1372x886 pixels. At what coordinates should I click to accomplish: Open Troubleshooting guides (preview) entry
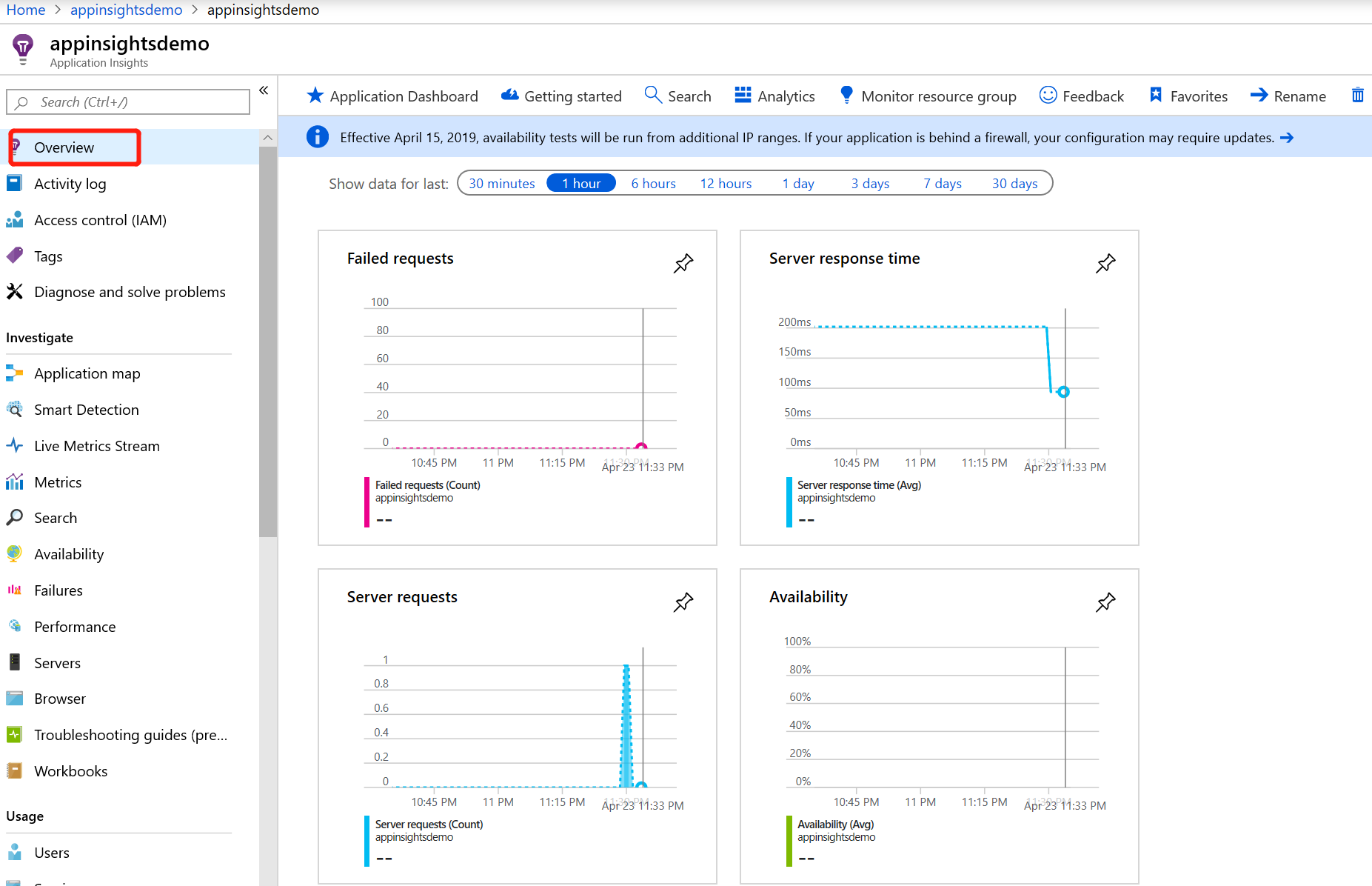[130, 735]
